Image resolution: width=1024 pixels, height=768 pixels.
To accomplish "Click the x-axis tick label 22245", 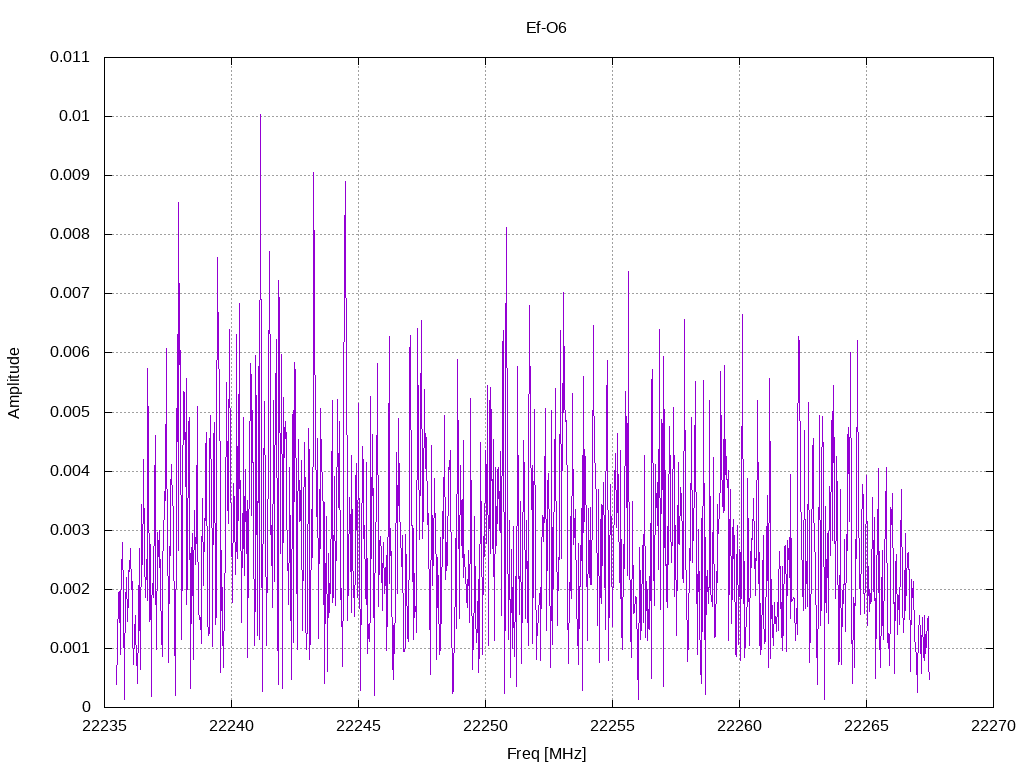I will (x=359, y=726).
